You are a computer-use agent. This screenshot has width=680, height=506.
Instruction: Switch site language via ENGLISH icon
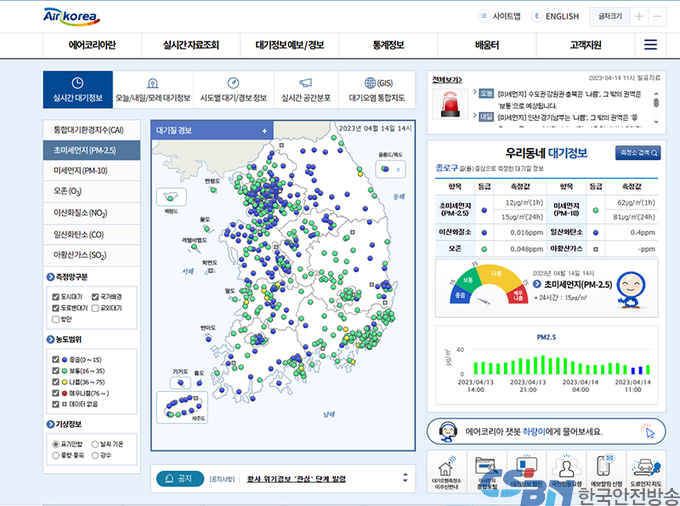tap(556, 16)
